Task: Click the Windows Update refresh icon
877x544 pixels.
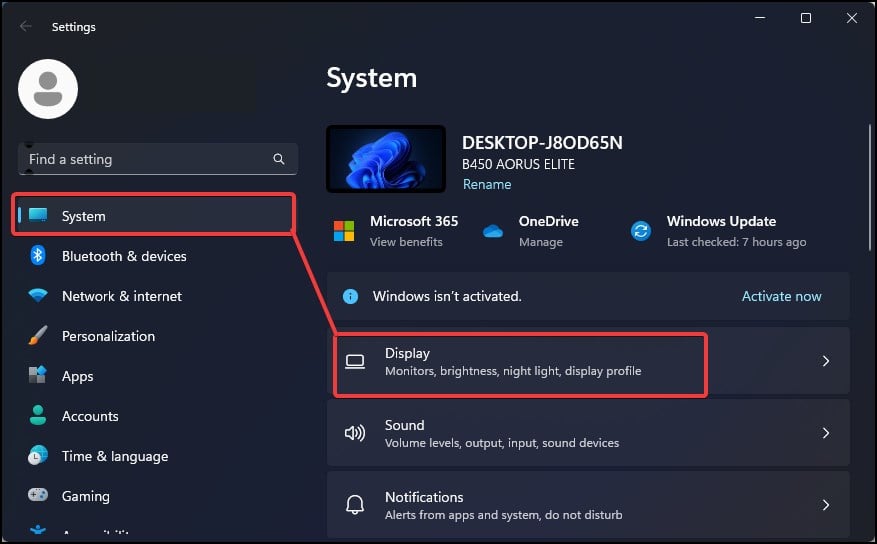Action: click(641, 231)
